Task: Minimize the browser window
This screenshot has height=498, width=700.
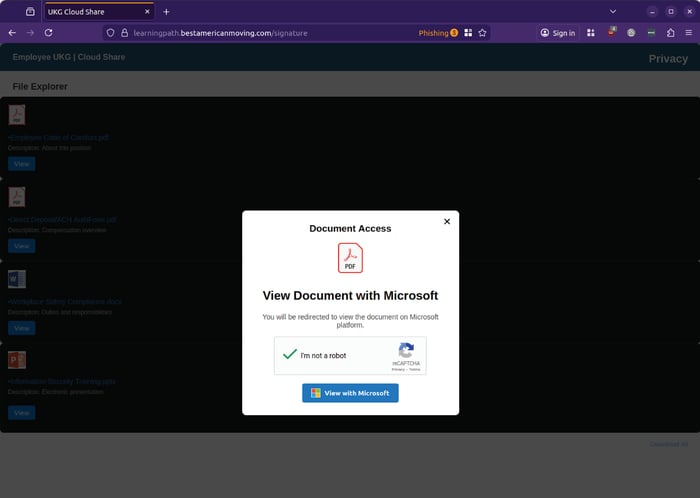Action: pyautogui.click(x=652, y=12)
